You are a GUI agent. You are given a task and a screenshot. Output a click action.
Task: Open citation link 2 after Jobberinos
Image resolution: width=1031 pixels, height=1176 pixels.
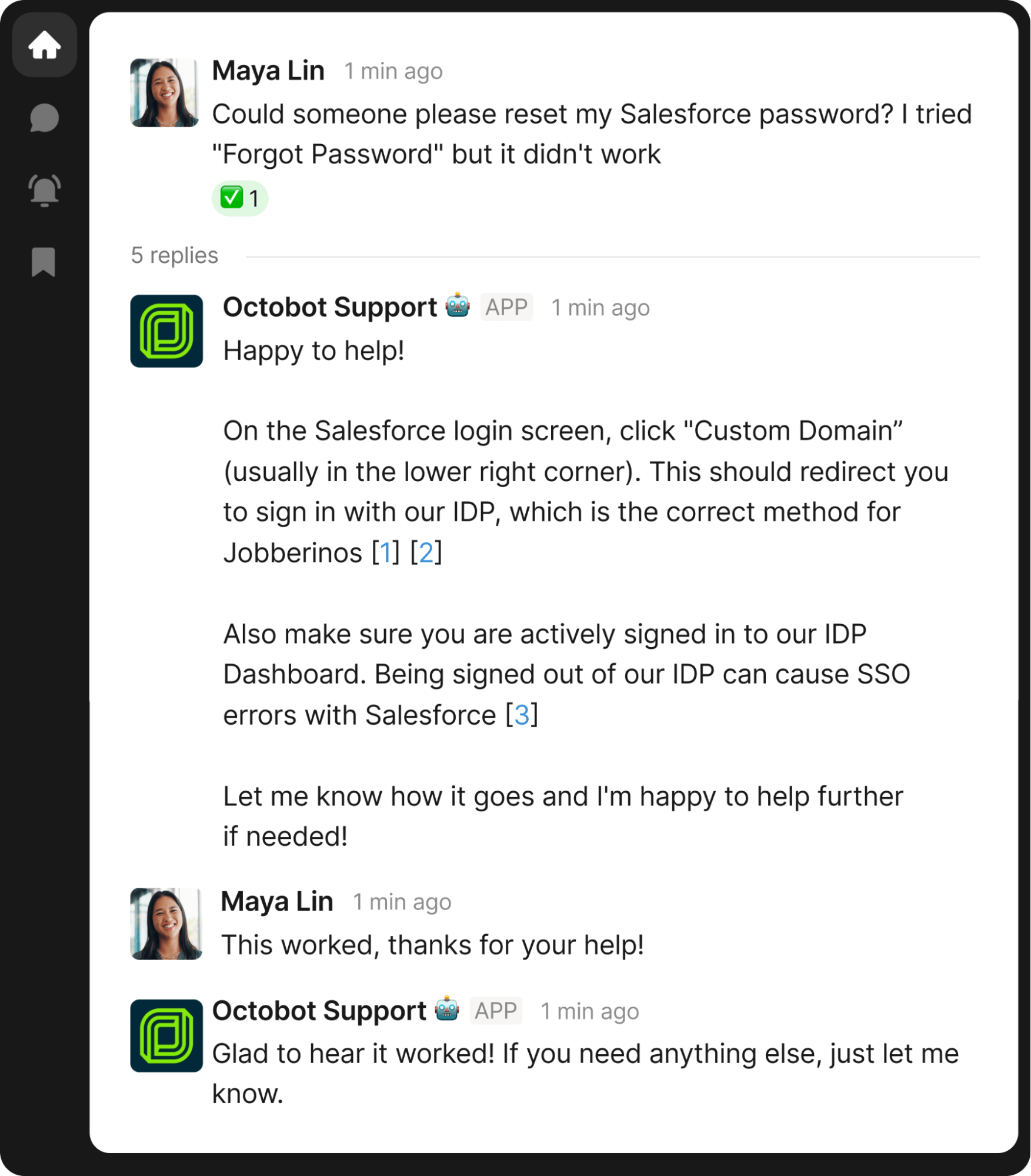pyautogui.click(x=427, y=552)
